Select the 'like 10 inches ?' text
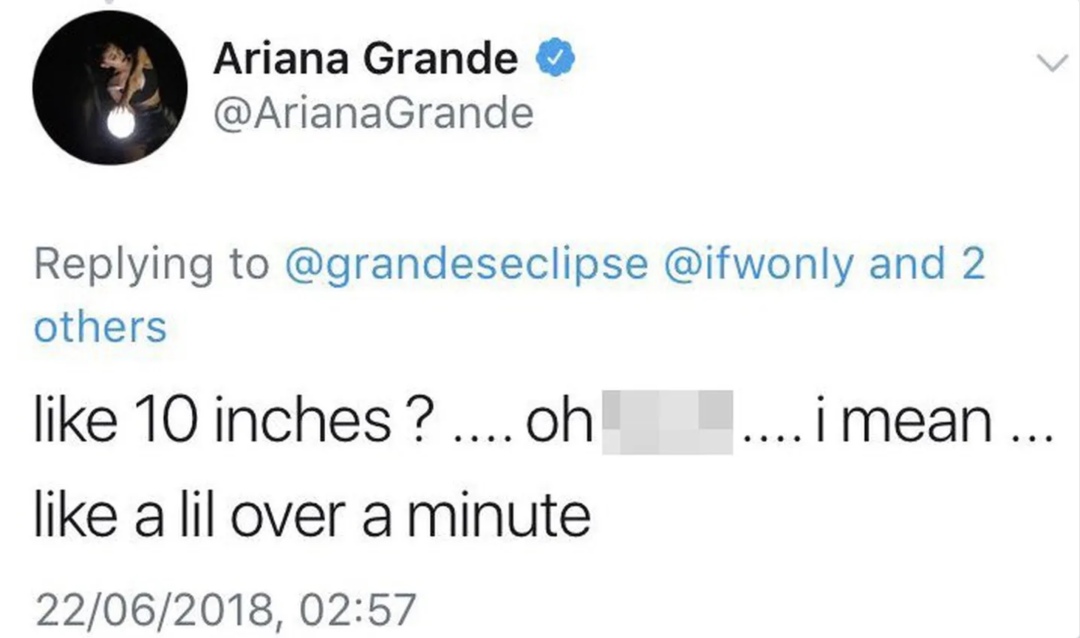 [234, 420]
